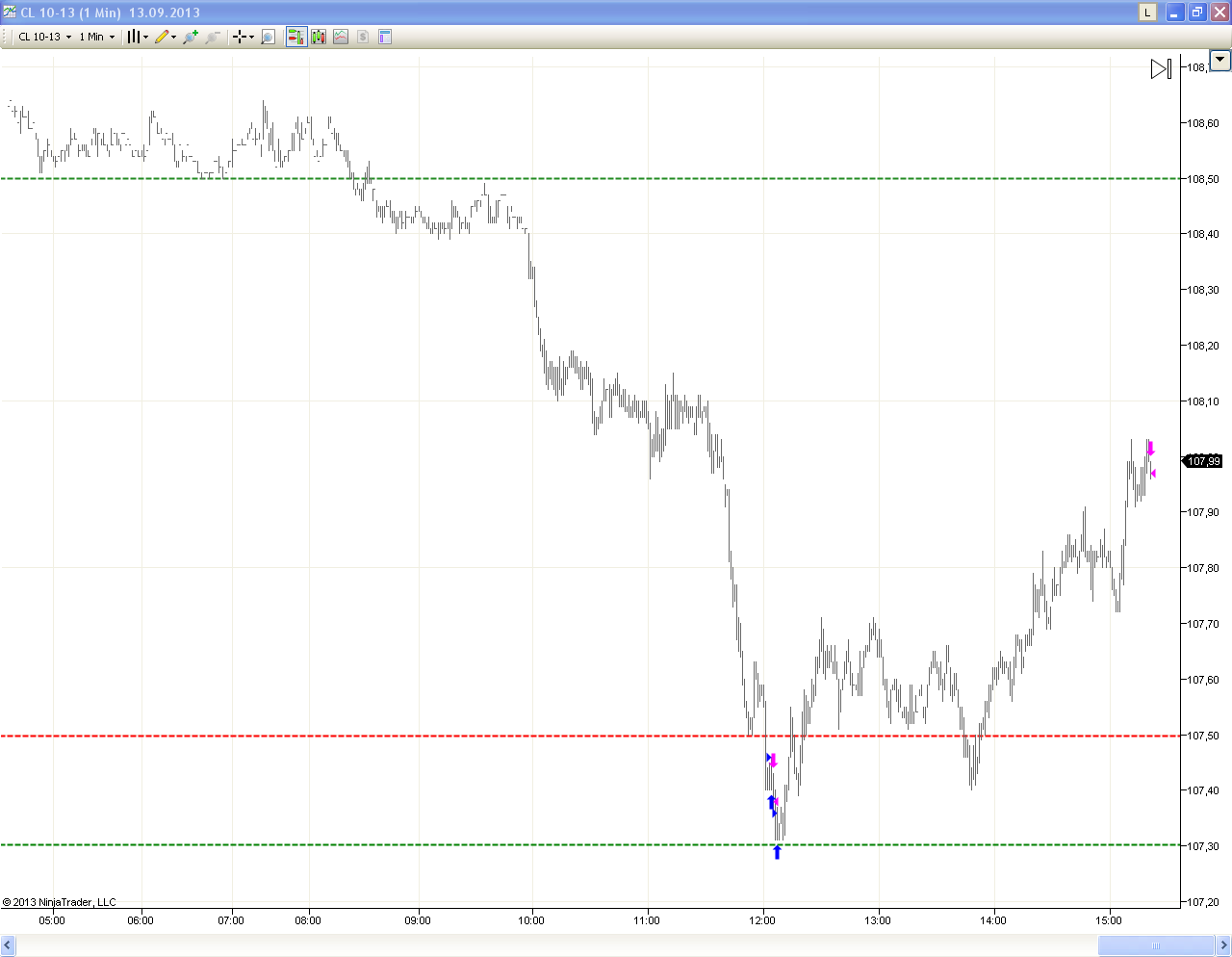Expand the crosshair cursor dropdown arrow
The height and width of the screenshot is (957, 1232).
(252, 37)
